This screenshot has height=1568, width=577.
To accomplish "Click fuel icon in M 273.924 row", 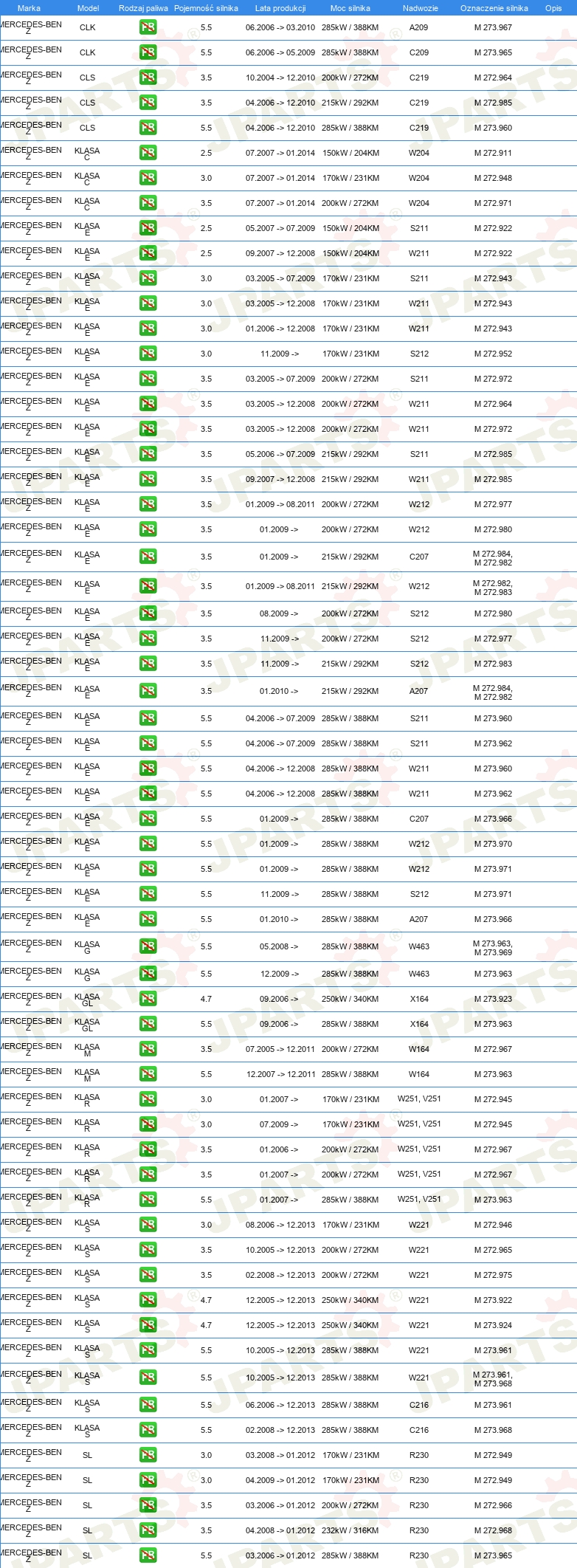I will click(x=148, y=1325).
